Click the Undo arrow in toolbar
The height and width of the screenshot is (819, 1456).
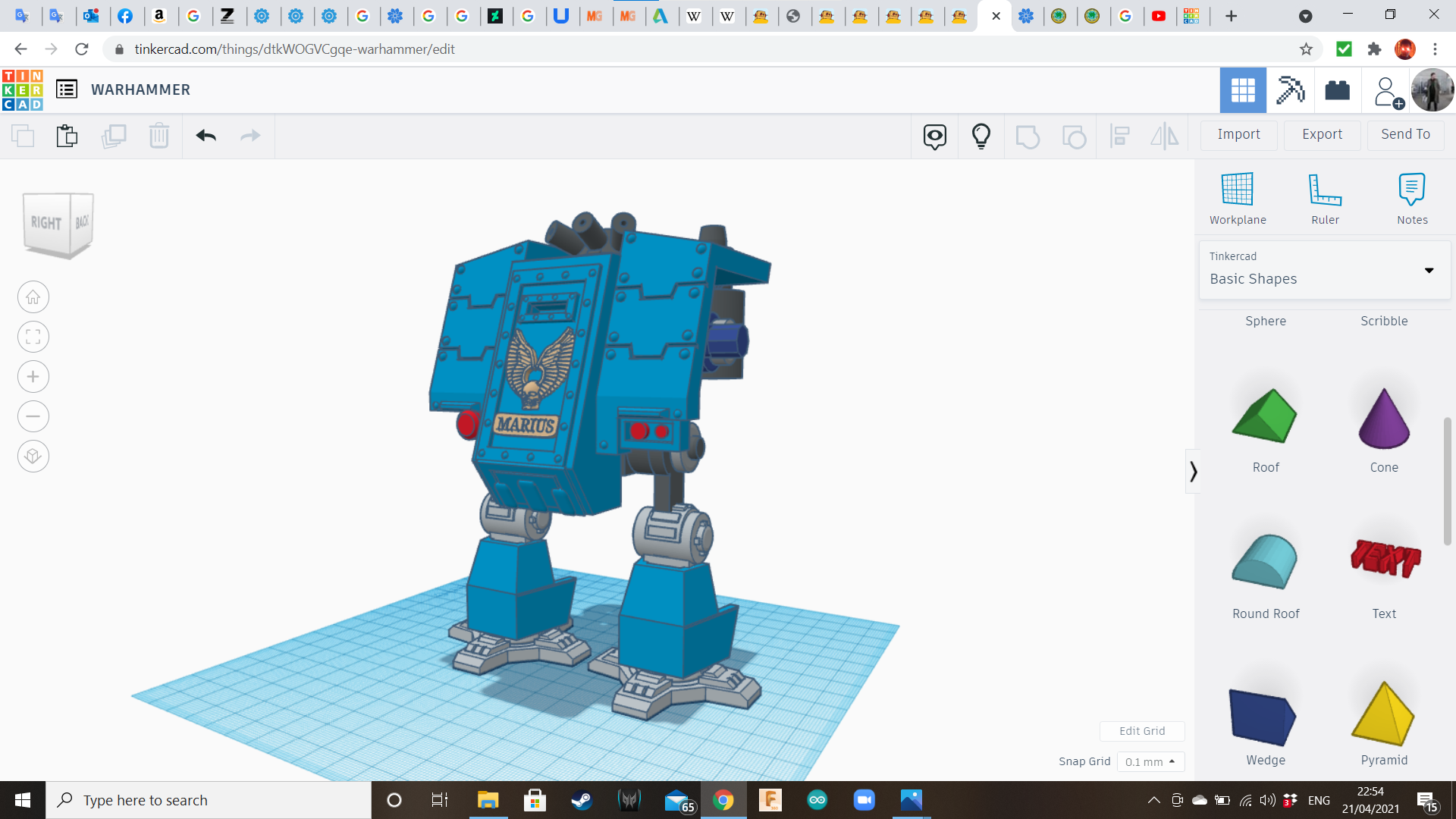[x=206, y=136]
